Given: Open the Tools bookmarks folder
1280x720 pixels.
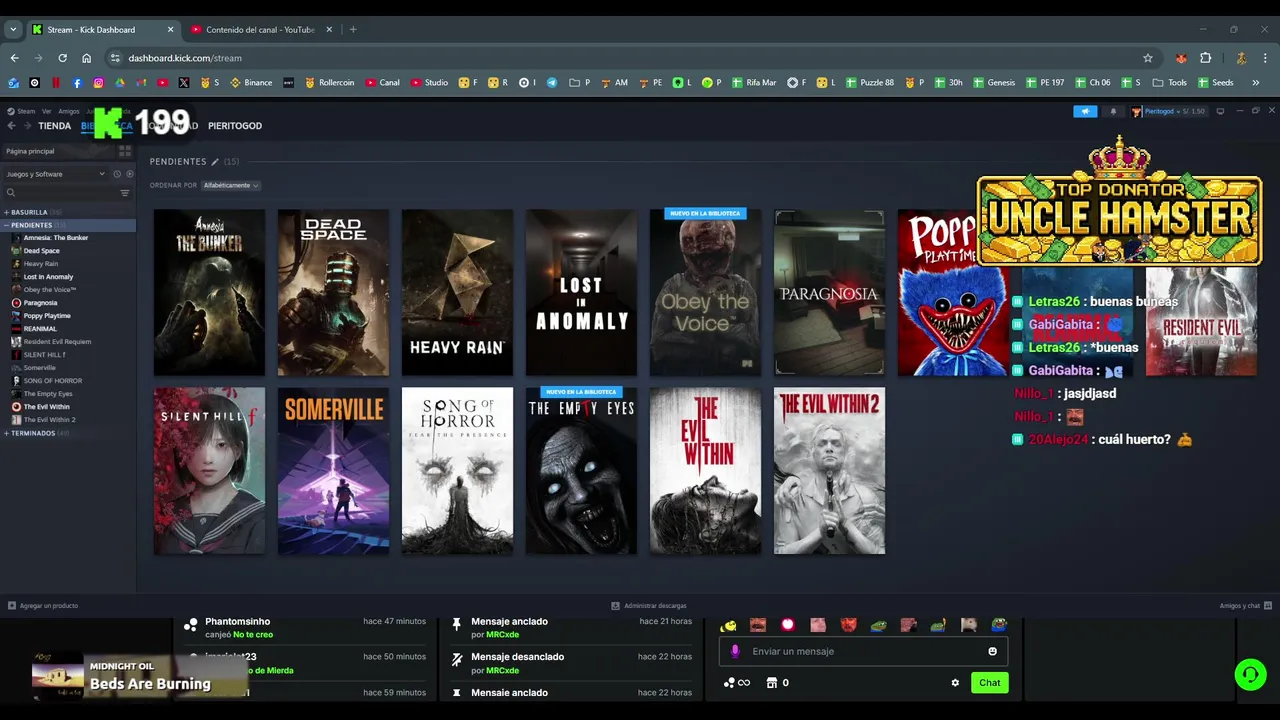Looking at the screenshot, I should pos(1170,83).
